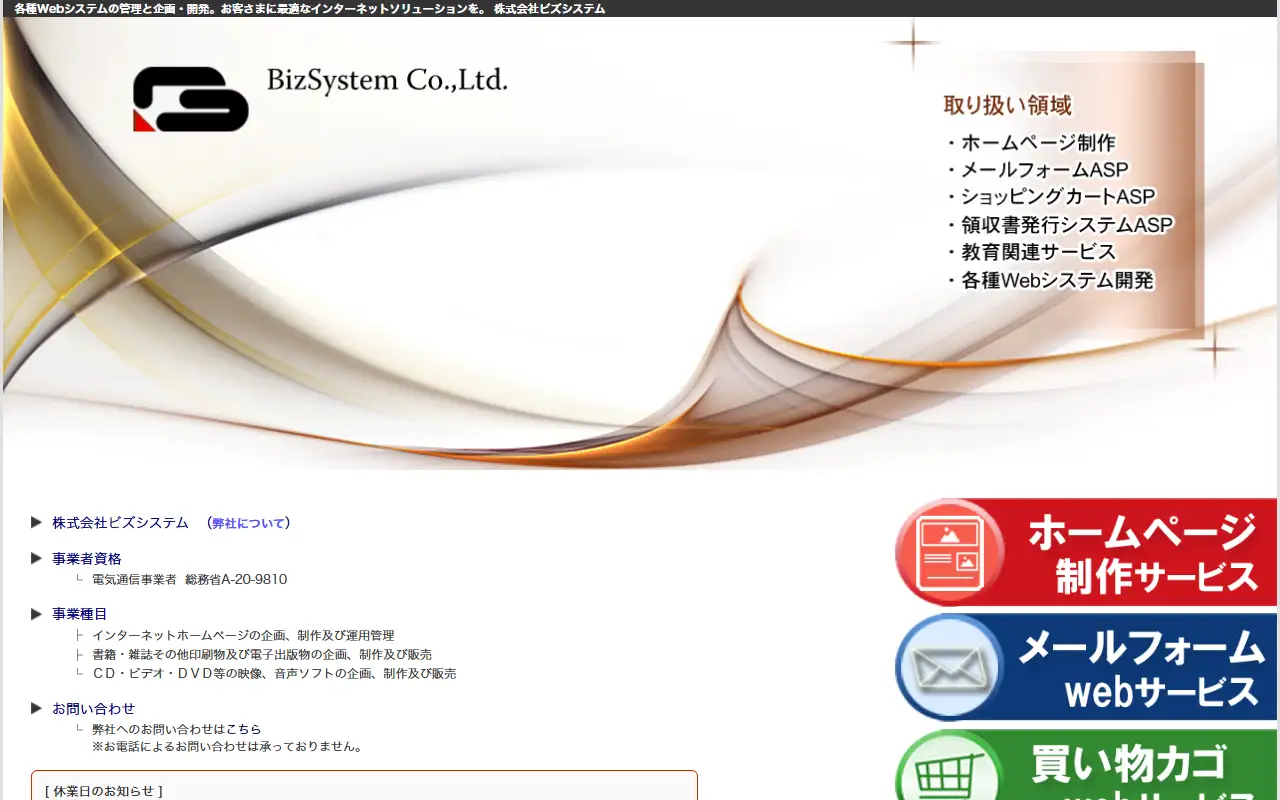
Task: Click the ※お電話によるお問い合わせ notice text
Action: (x=229, y=747)
